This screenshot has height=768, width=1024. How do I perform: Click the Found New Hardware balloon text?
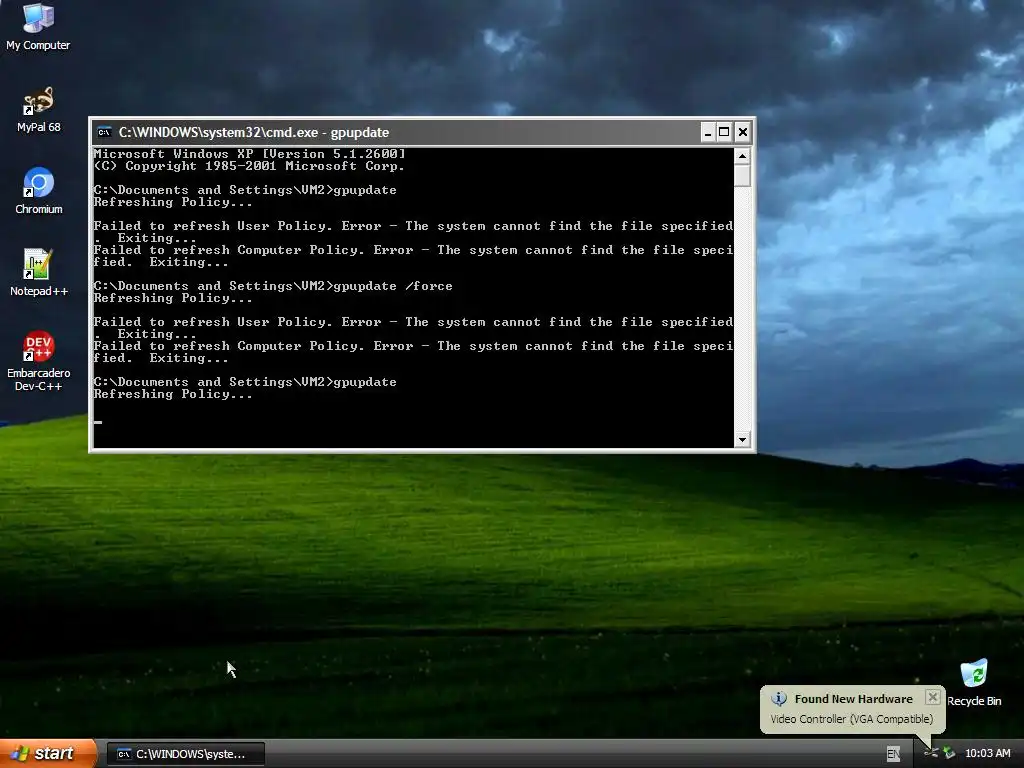pyautogui.click(x=853, y=699)
